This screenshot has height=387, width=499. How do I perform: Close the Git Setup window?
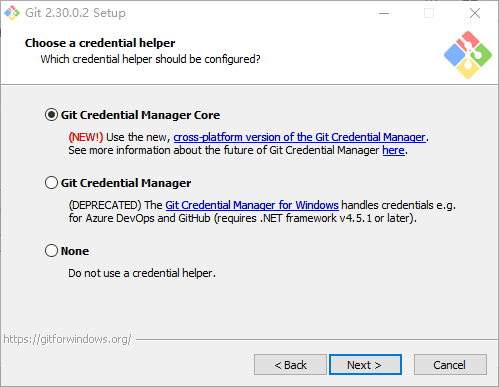coord(475,13)
